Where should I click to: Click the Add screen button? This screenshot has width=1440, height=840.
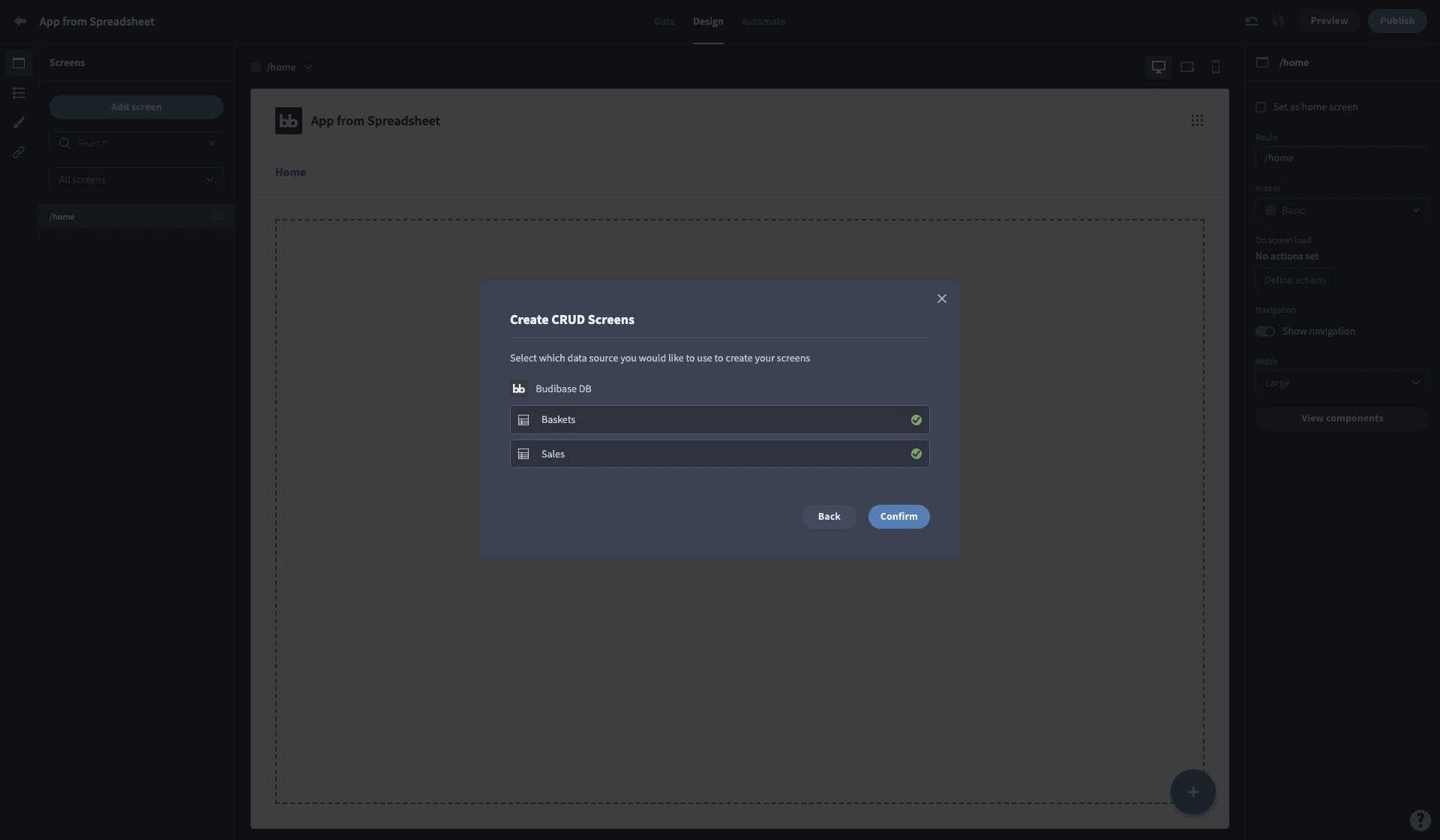click(136, 107)
